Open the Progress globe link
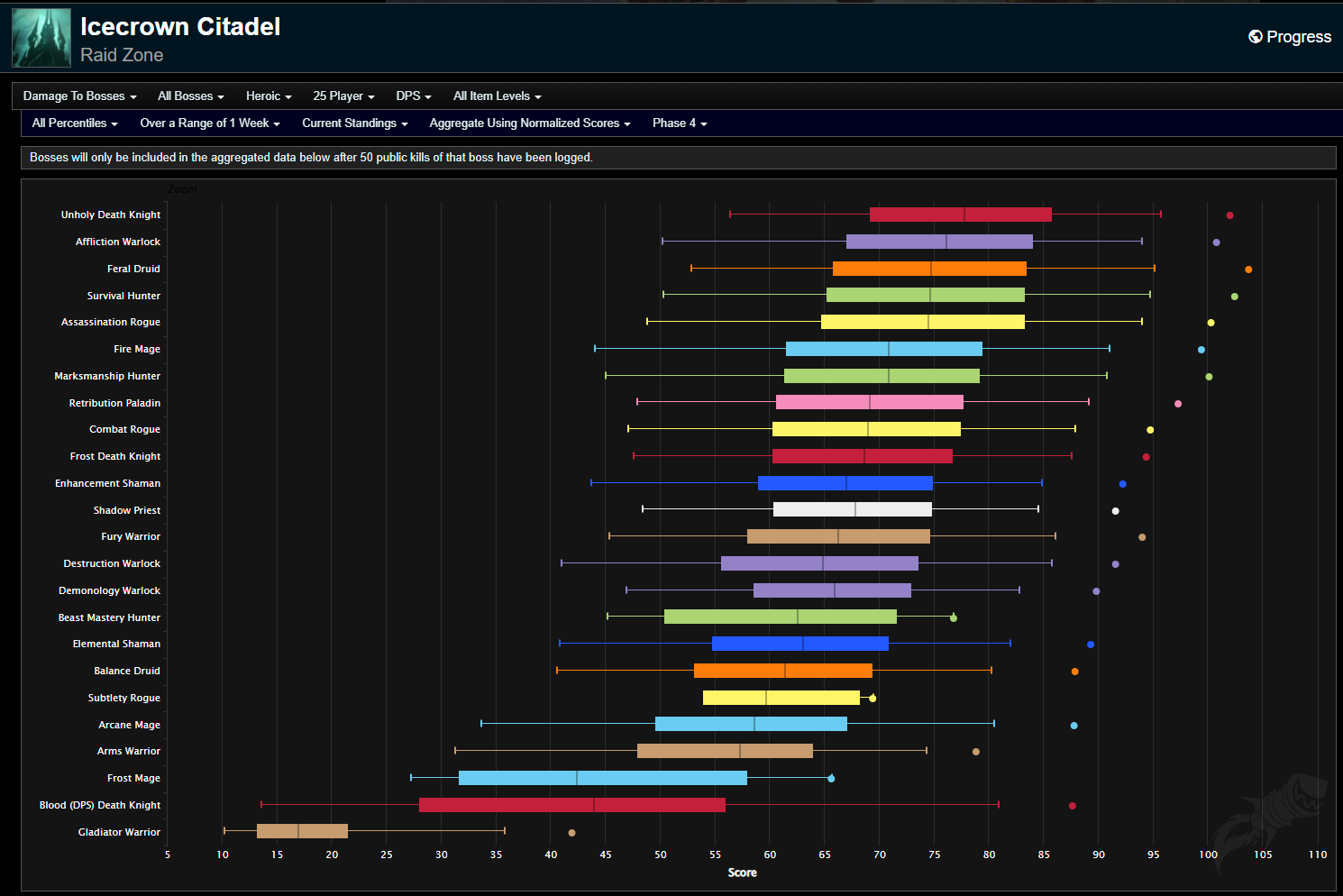This screenshot has width=1343, height=896. click(x=1290, y=37)
